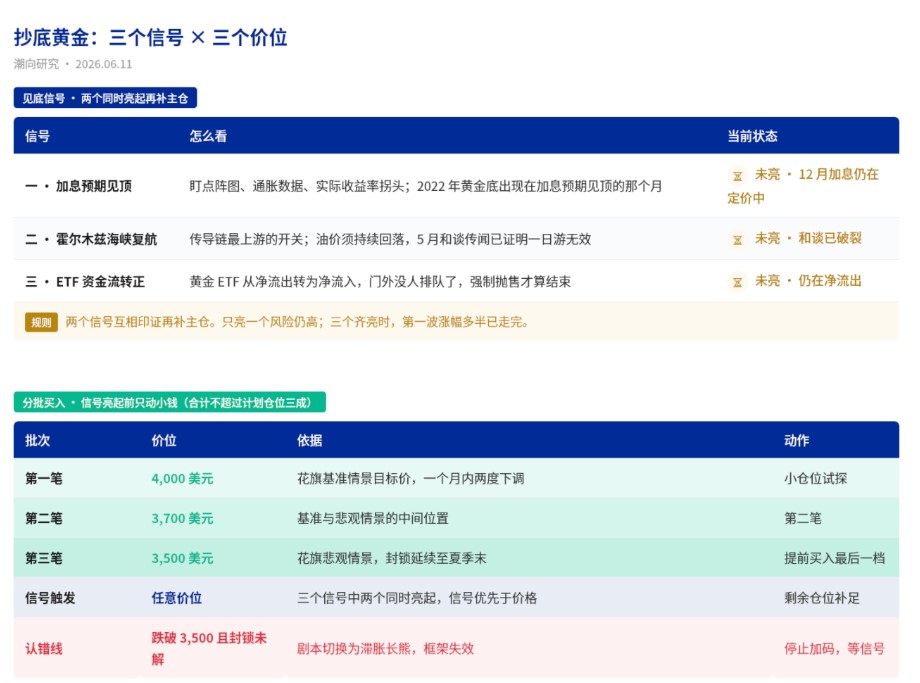
Task: Click the 价位 column header
Action: pyautogui.click(x=164, y=441)
